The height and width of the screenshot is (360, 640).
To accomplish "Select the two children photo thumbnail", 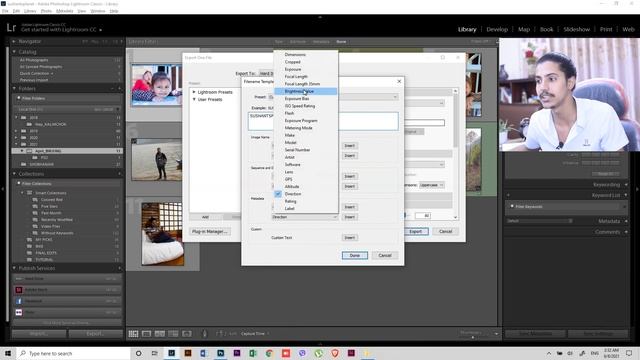I will coord(156,85).
